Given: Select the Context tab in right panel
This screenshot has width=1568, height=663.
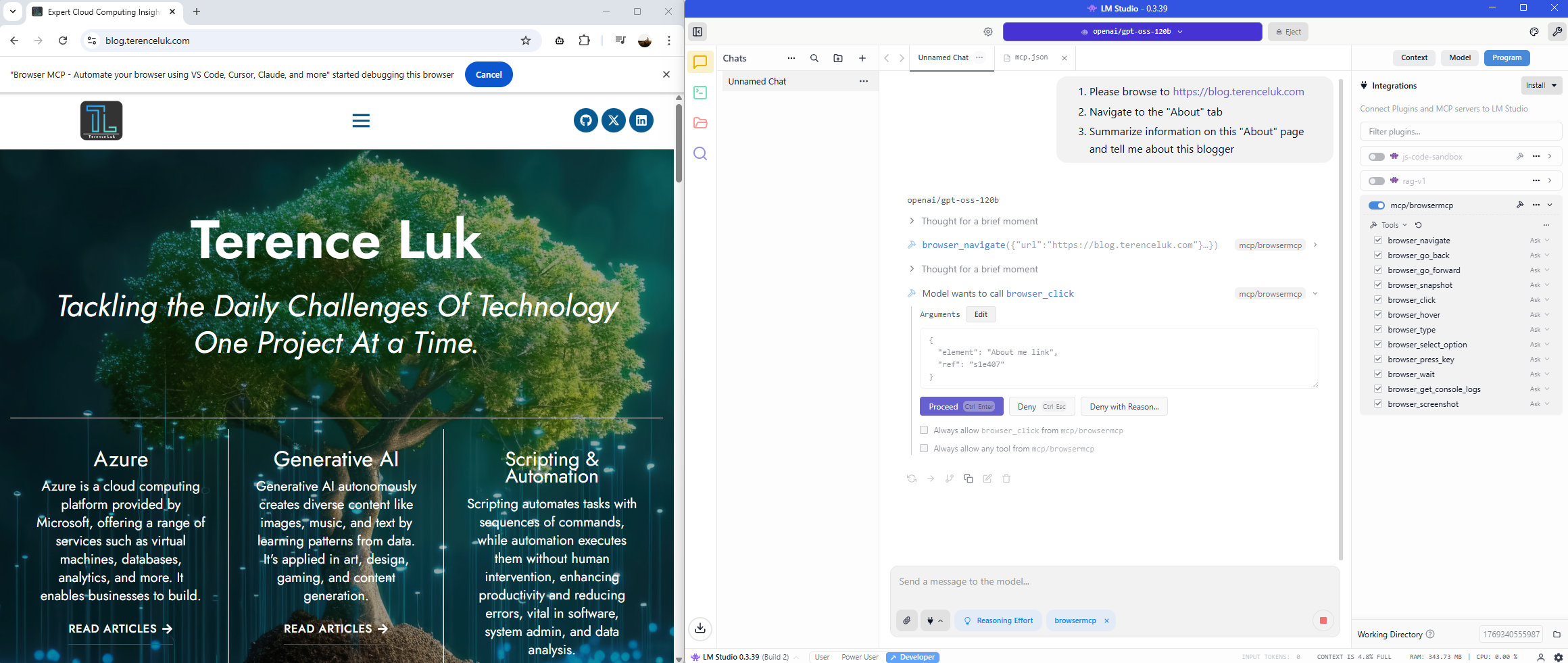Looking at the screenshot, I should click(1414, 57).
